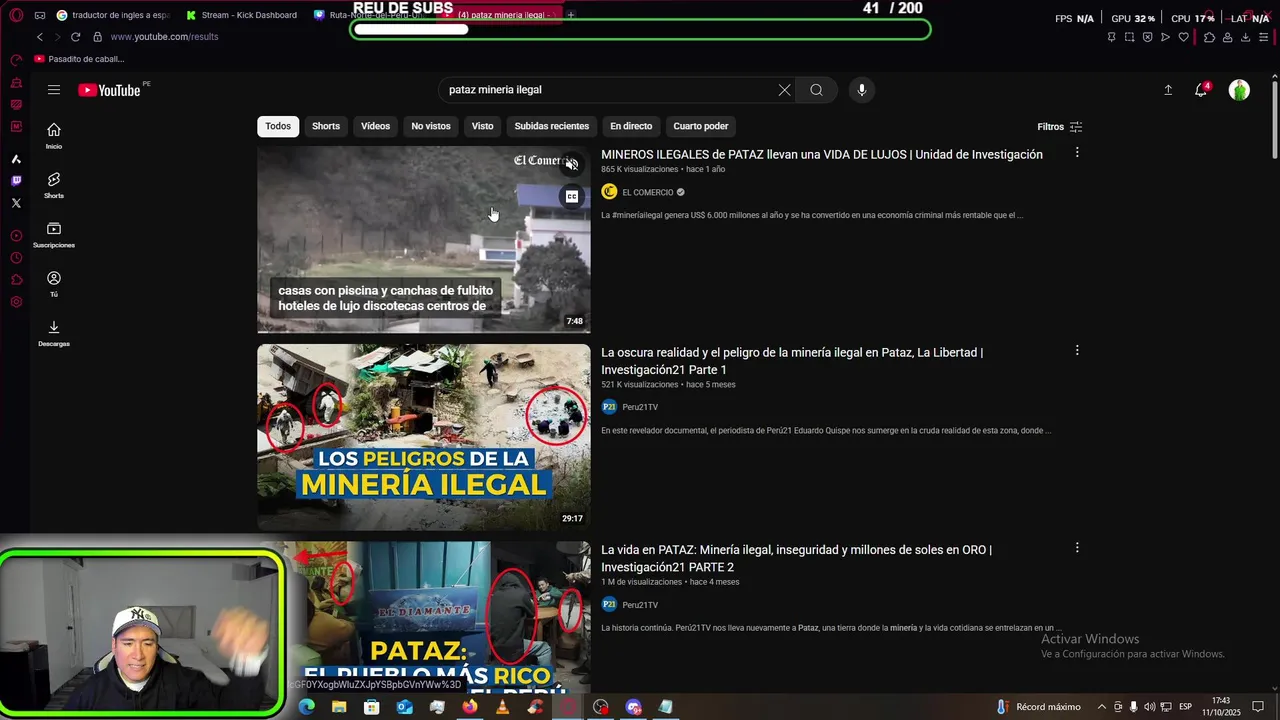Open options menu for La vida en PATAZ video
Viewport: 1280px width, 720px height.
coord(1077,548)
